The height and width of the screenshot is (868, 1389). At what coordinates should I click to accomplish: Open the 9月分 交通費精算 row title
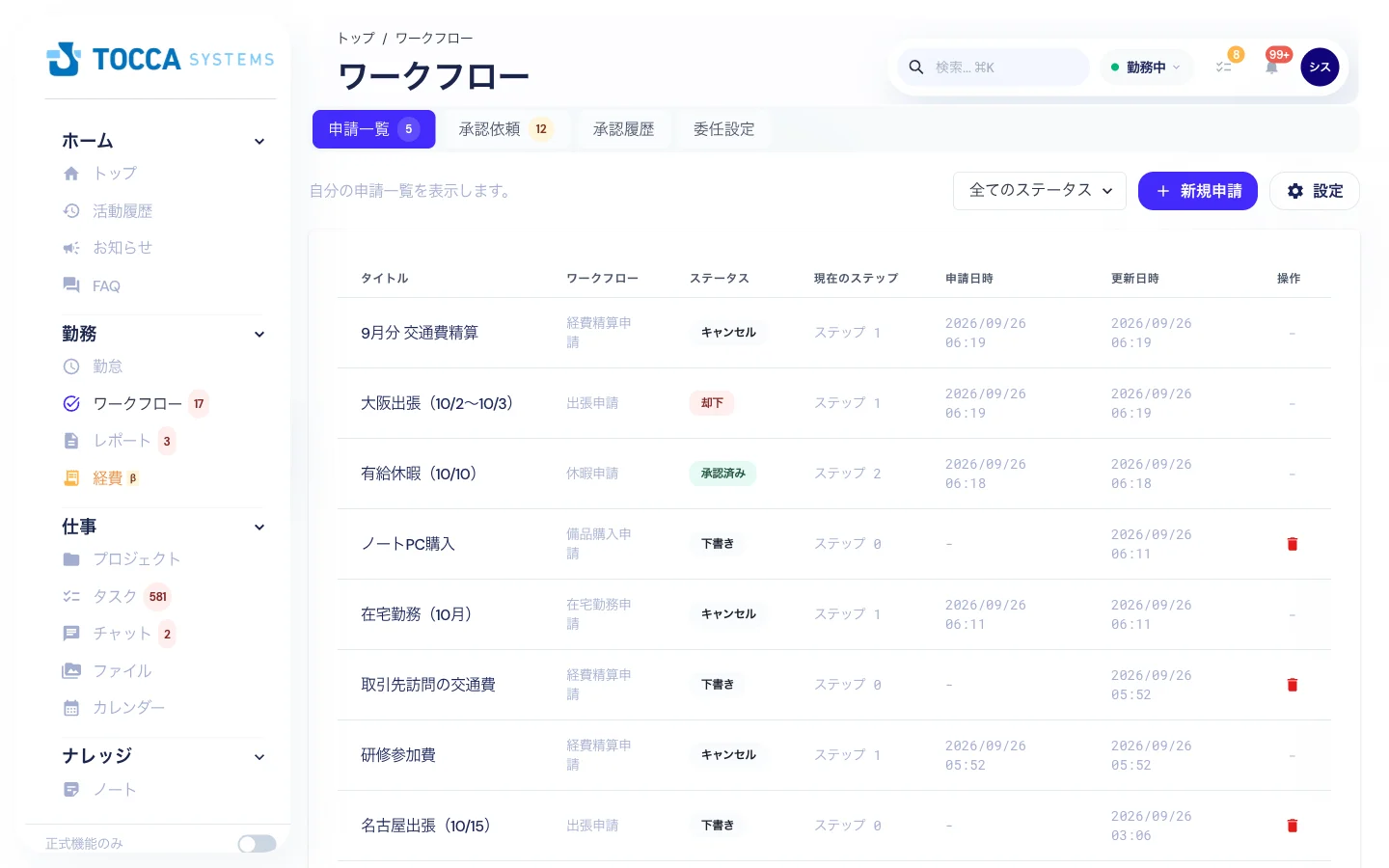point(420,333)
